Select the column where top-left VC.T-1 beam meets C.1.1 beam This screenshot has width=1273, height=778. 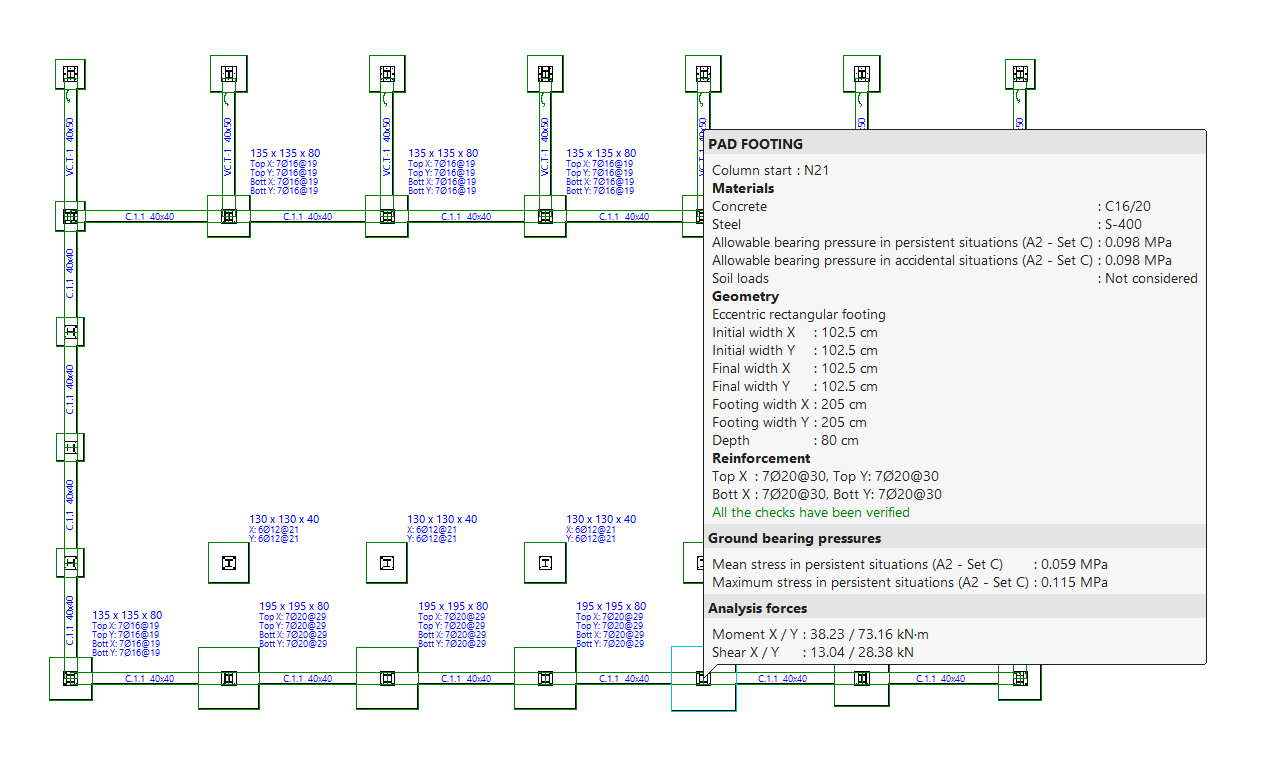70,216
